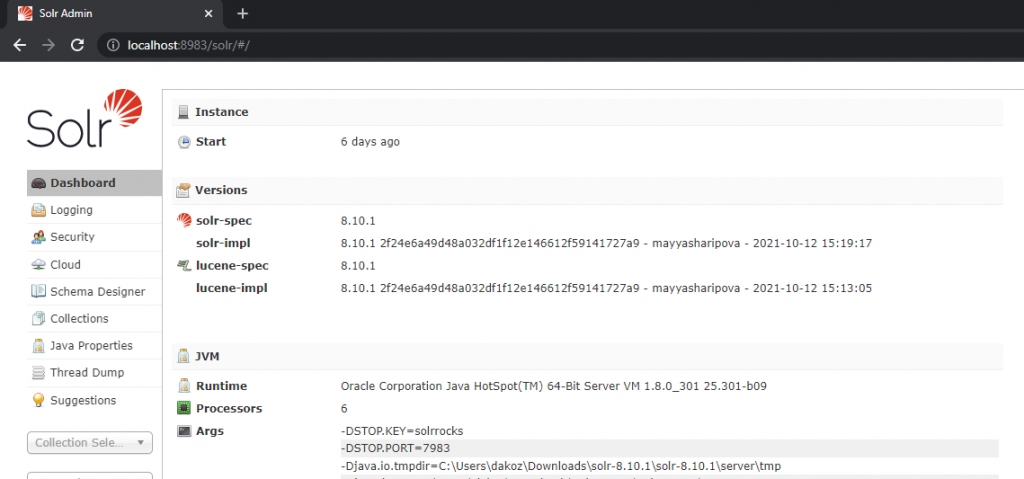Click the Oracle Java HotSpot runtime text
Image resolution: width=1024 pixels, height=479 pixels.
pos(554,386)
